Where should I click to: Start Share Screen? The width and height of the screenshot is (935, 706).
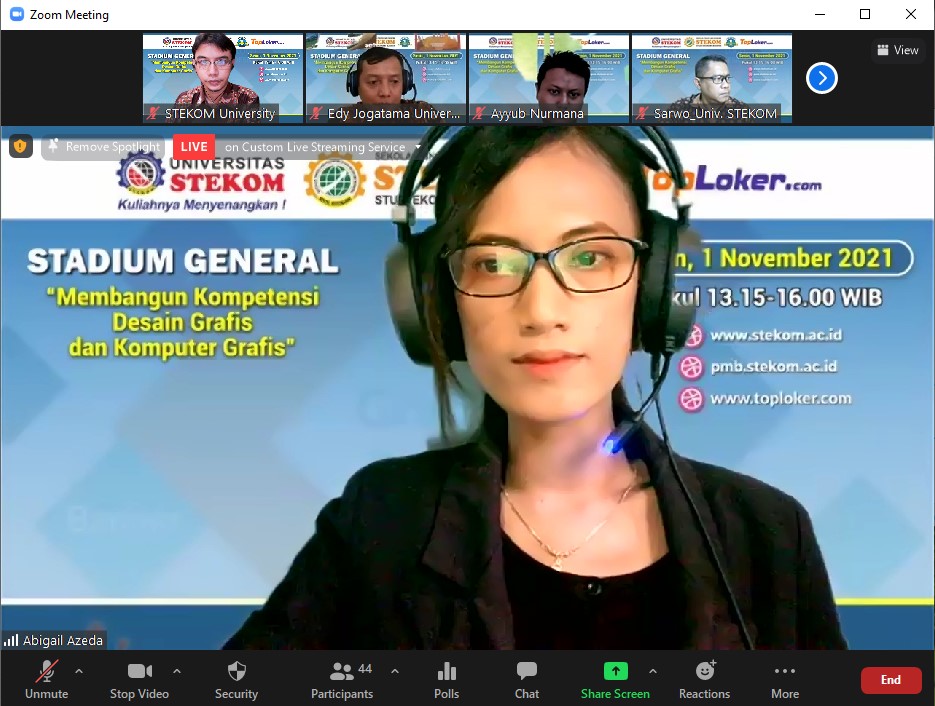pos(615,680)
